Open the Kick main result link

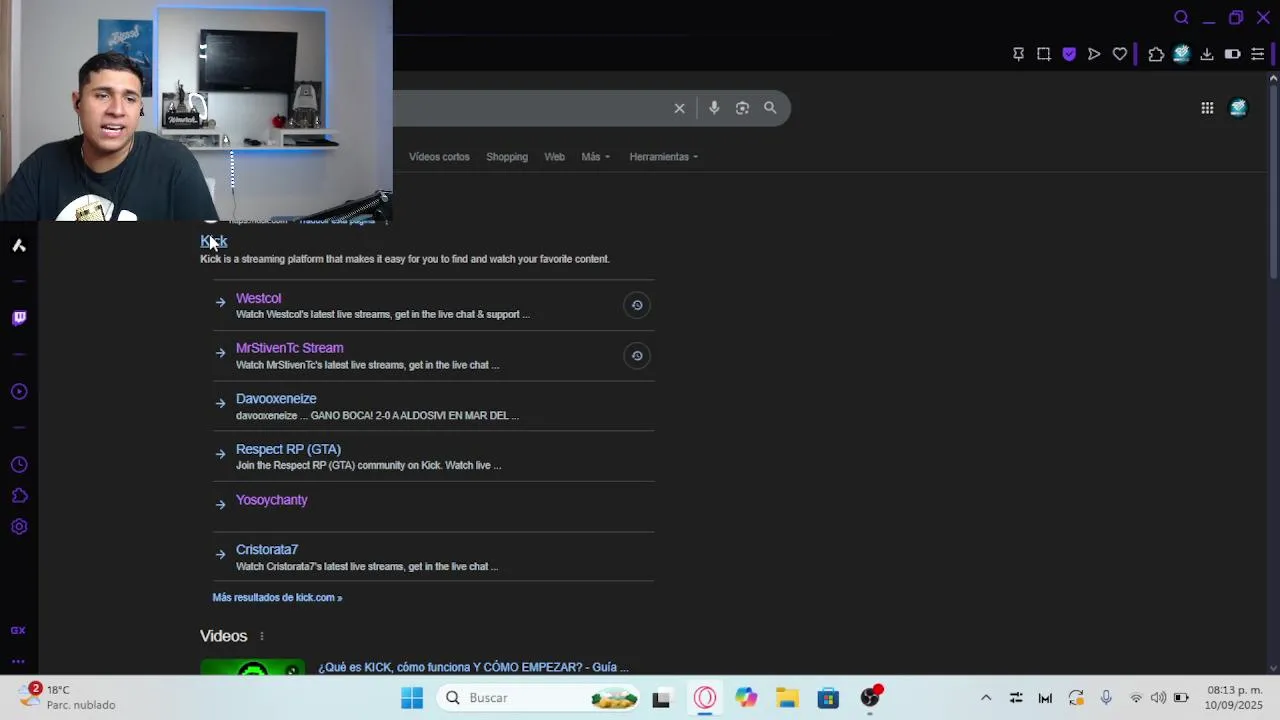tap(214, 241)
